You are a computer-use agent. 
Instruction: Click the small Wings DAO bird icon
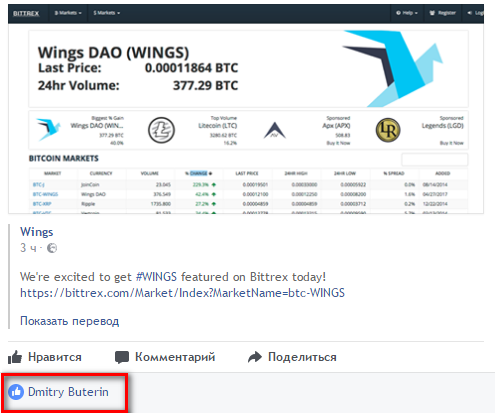(48, 129)
